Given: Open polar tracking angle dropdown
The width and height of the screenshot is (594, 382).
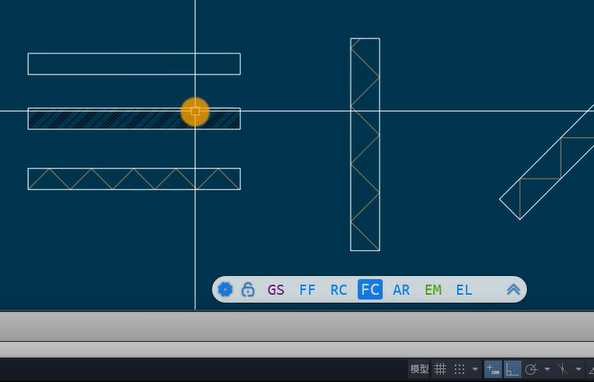Looking at the screenshot, I should pyautogui.click(x=547, y=369).
